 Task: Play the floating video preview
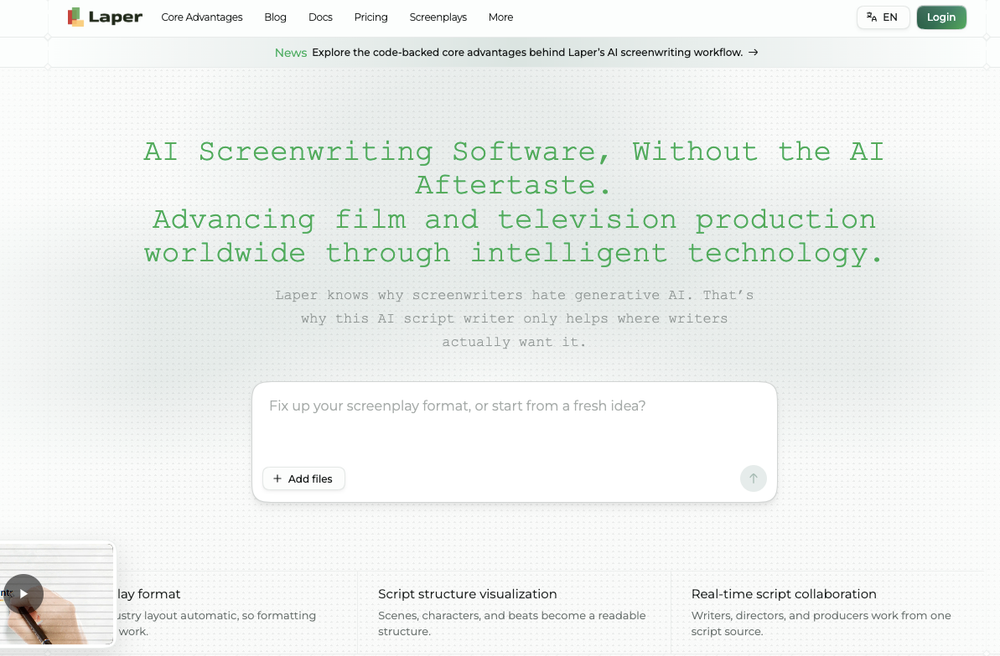pyautogui.click(x=24, y=594)
